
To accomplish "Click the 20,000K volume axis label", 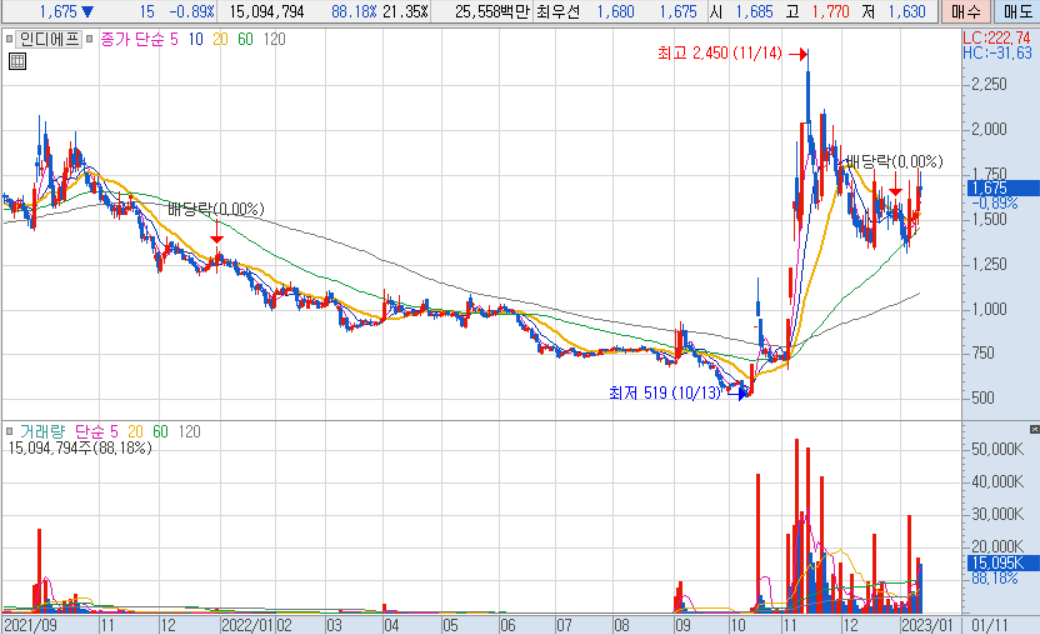I will pos(998,546).
